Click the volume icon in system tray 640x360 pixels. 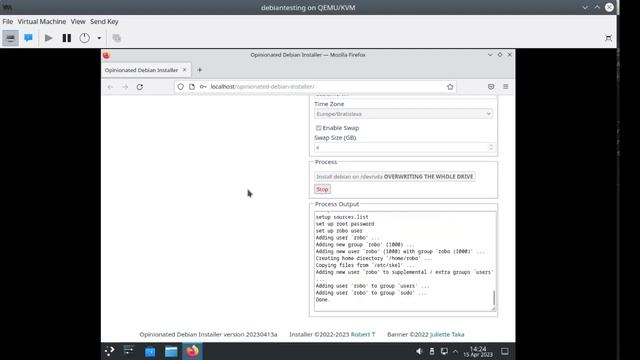tap(419, 351)
